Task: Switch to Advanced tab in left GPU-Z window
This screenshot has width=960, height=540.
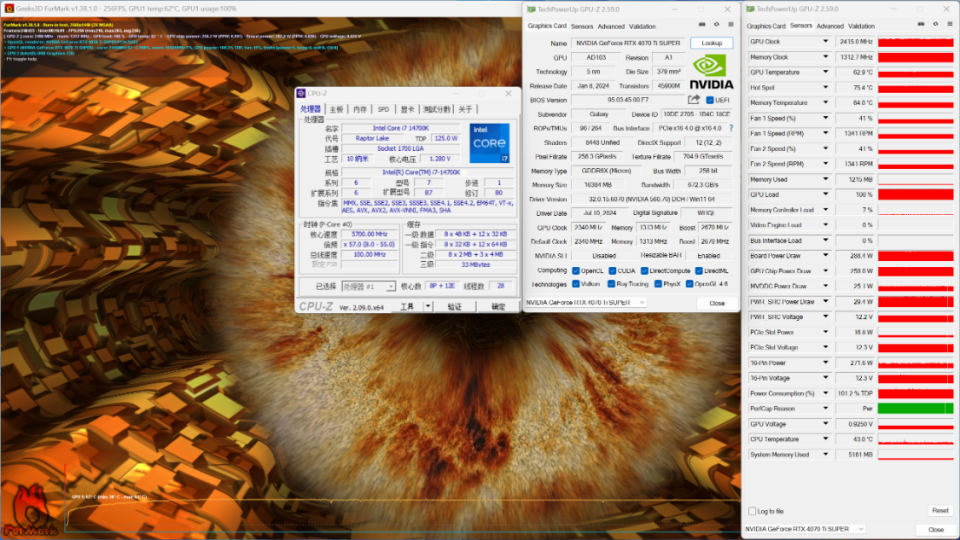Action: 611,26
